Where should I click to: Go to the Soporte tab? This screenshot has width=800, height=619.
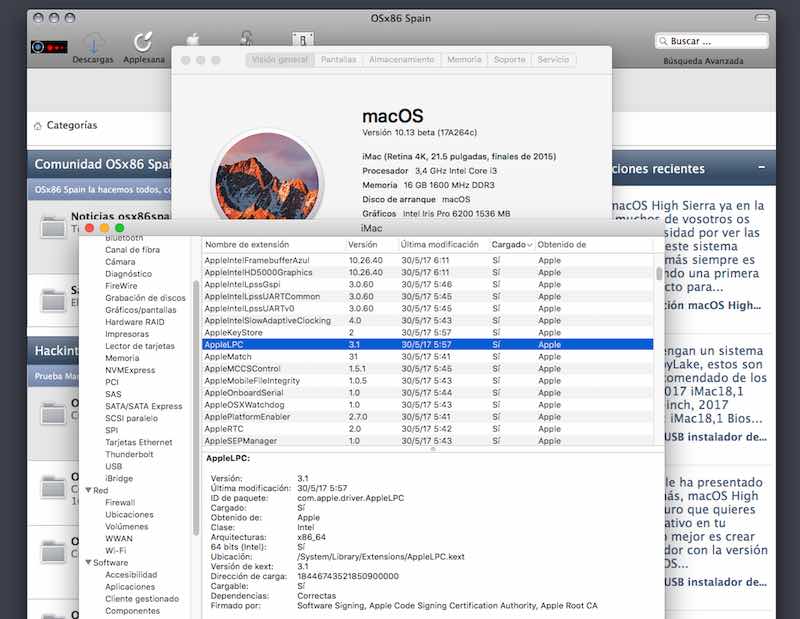(510, 60)
